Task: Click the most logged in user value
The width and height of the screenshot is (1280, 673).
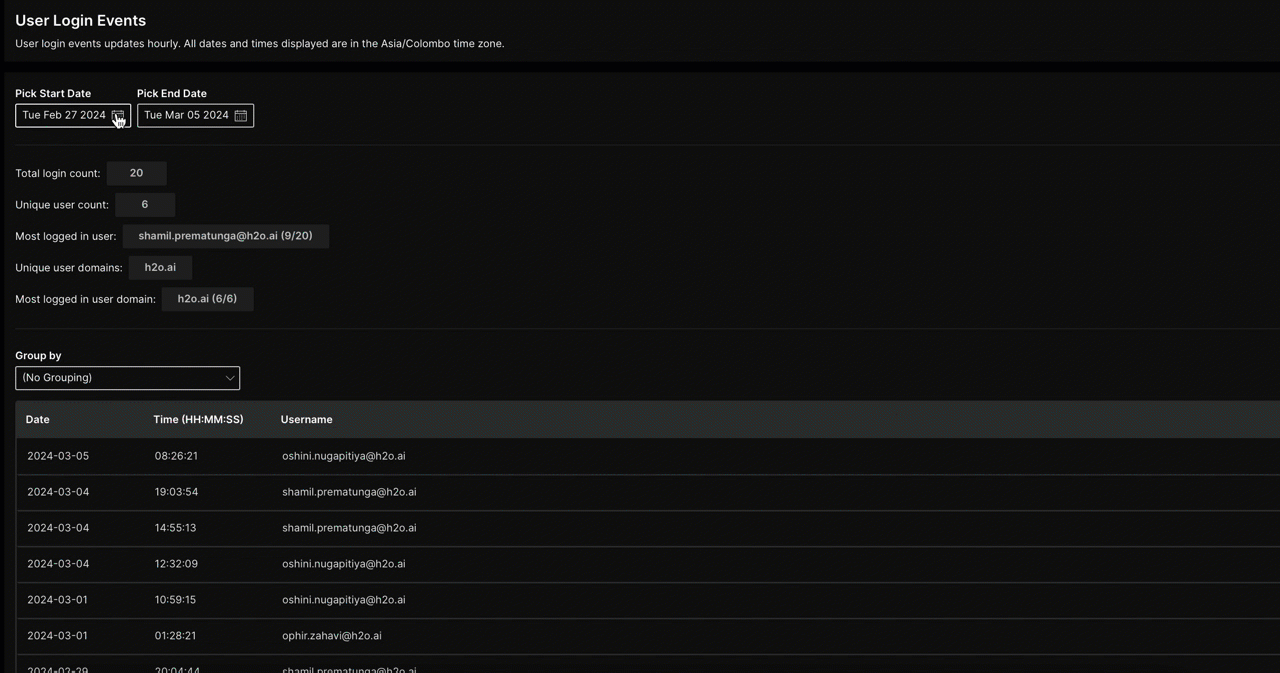Action: [225, 237]
